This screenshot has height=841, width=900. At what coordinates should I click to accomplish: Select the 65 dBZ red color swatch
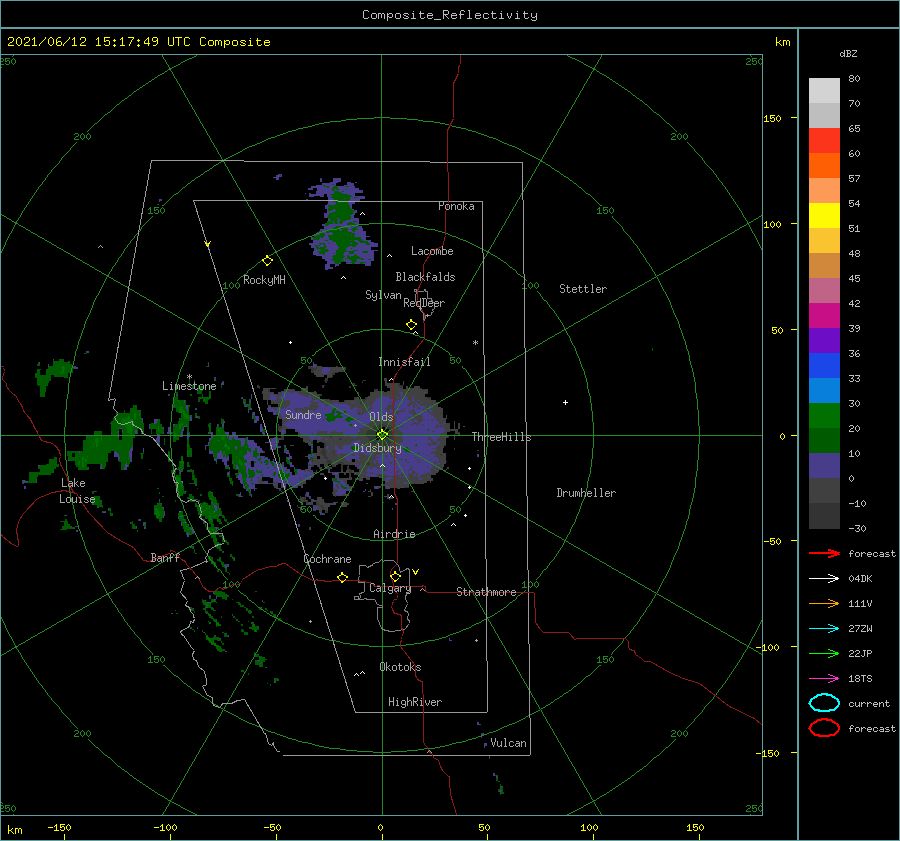pos(824,140)
